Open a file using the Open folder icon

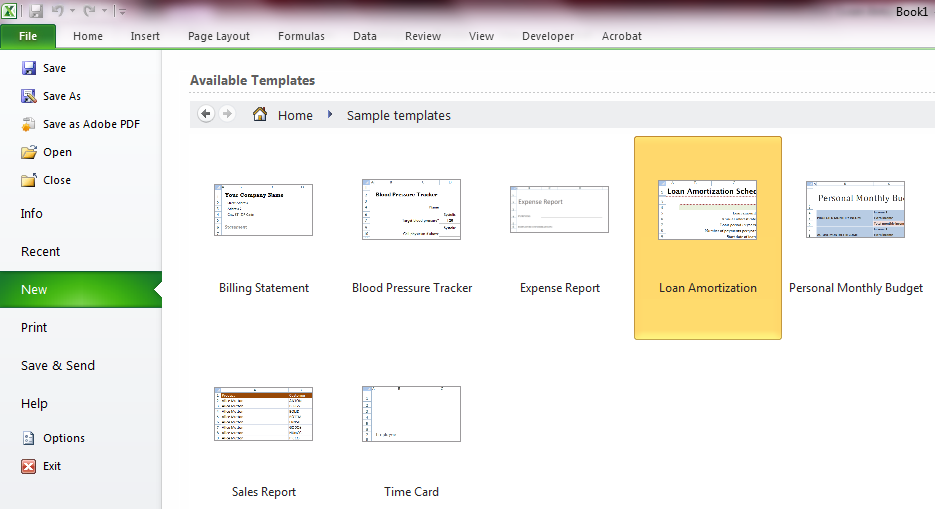[x=29, y=152]
